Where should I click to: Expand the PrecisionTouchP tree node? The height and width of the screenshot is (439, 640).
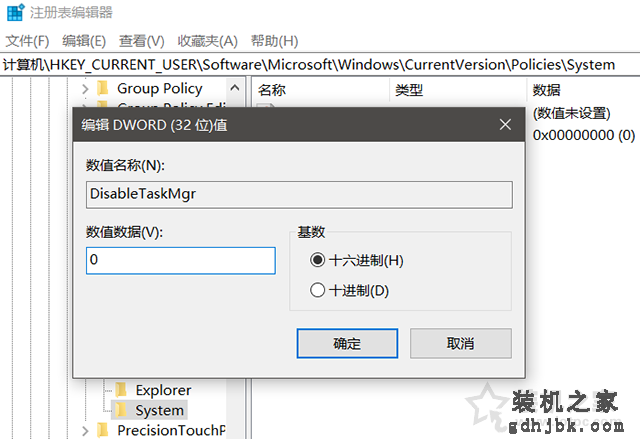point(85,431)
